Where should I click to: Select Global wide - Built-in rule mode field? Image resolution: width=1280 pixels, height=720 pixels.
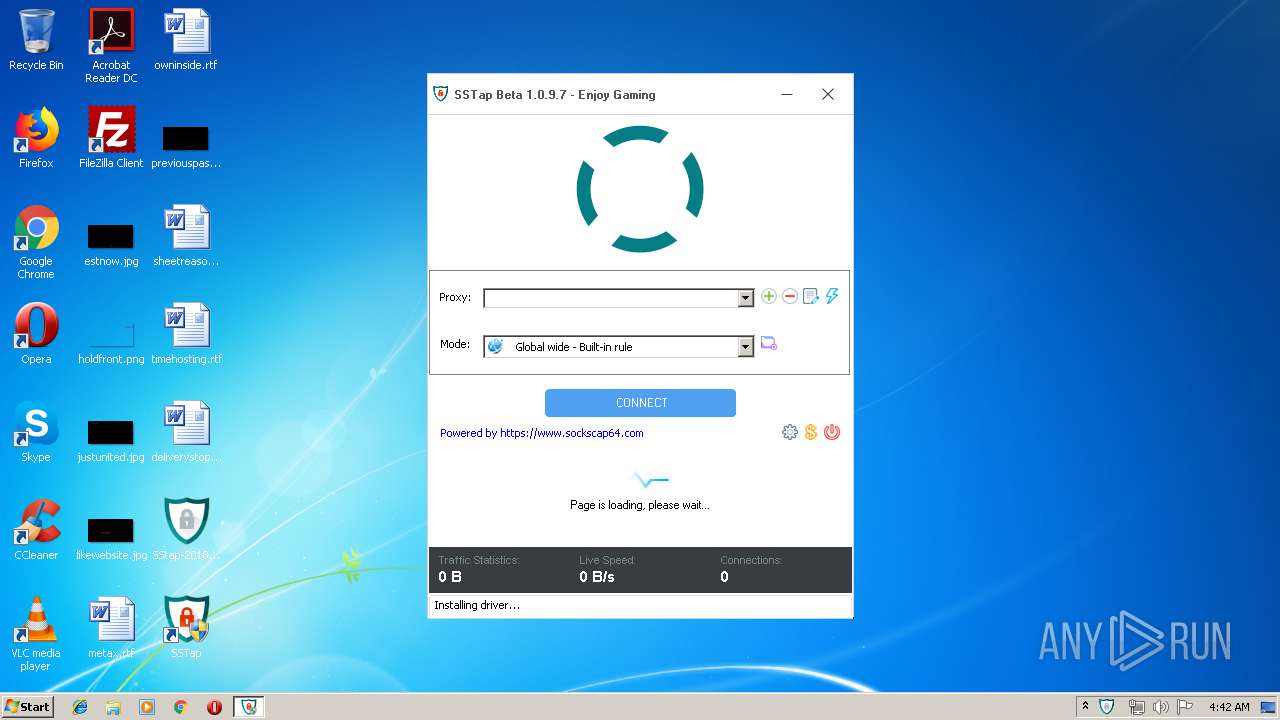coord(611,347)
